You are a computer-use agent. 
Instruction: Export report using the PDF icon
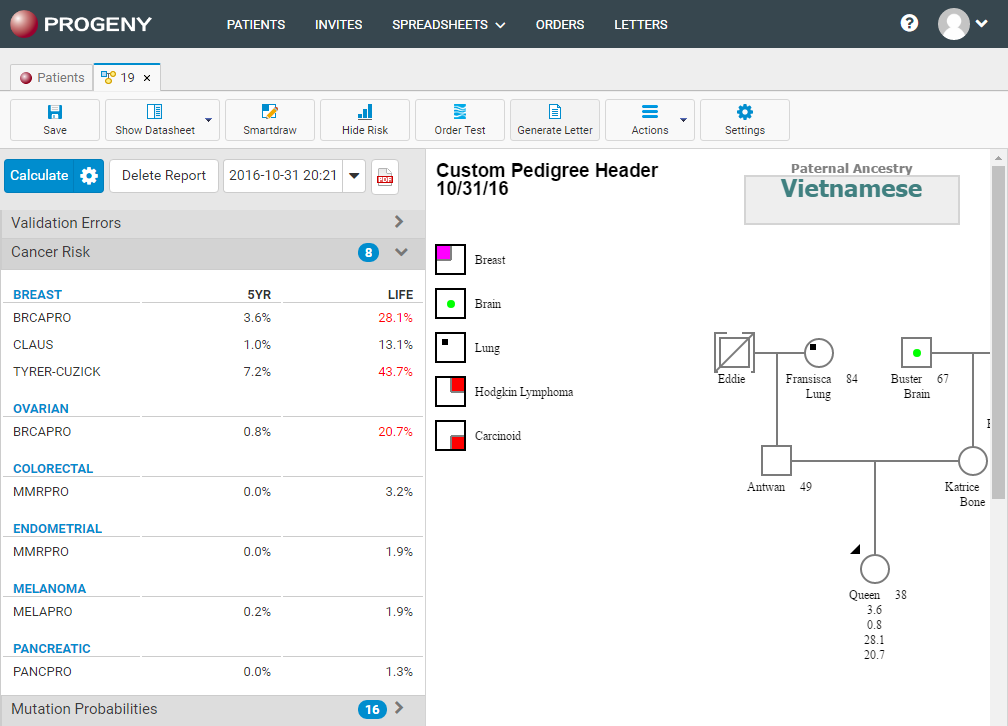tap(385, 176)
